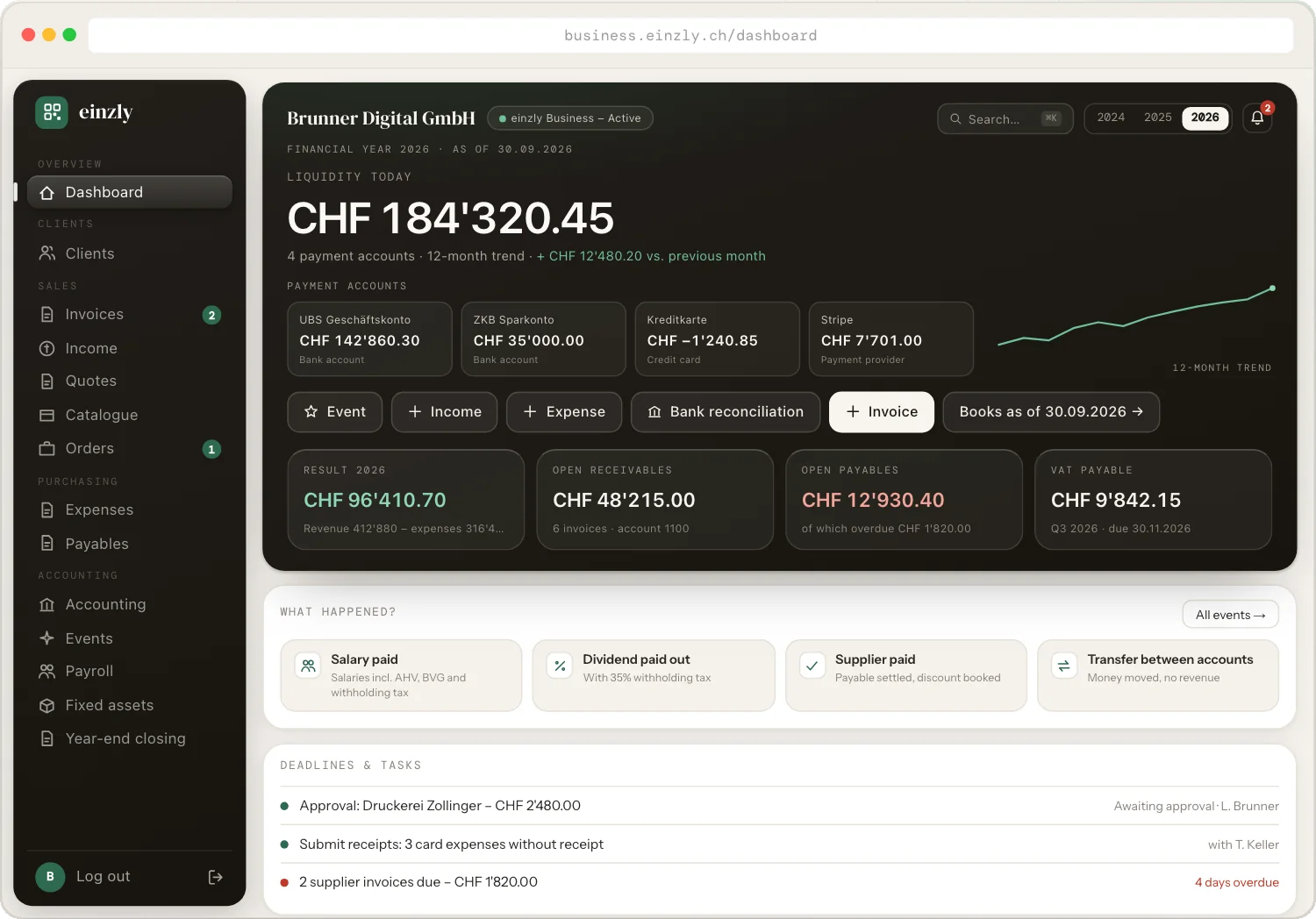Open All events link
This screenshot has width=1316, height=919.
pyautogui.click(x=1231, y=615)
